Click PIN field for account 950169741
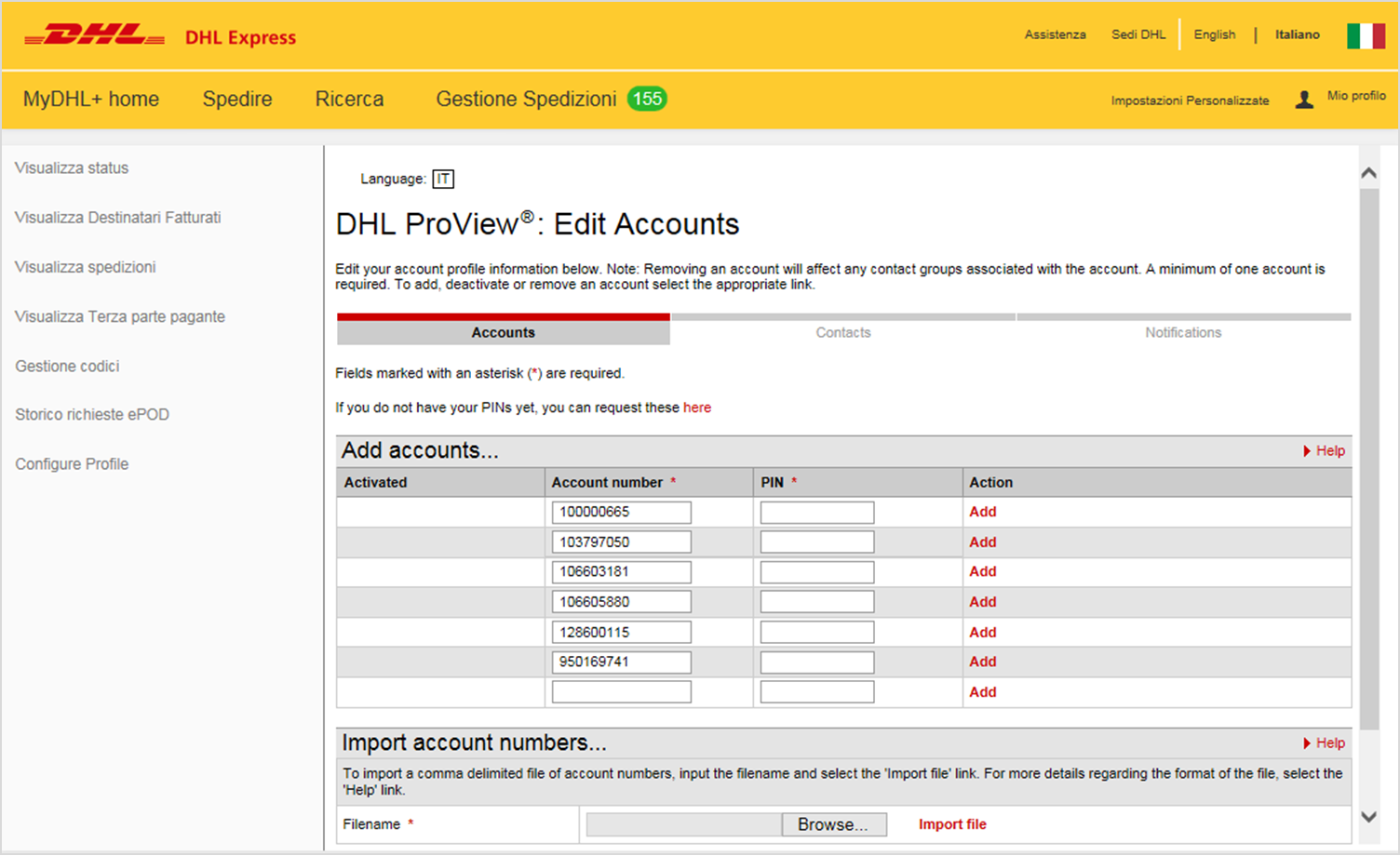This screenshot has width=1400, height=856. (x=817, y=662)
